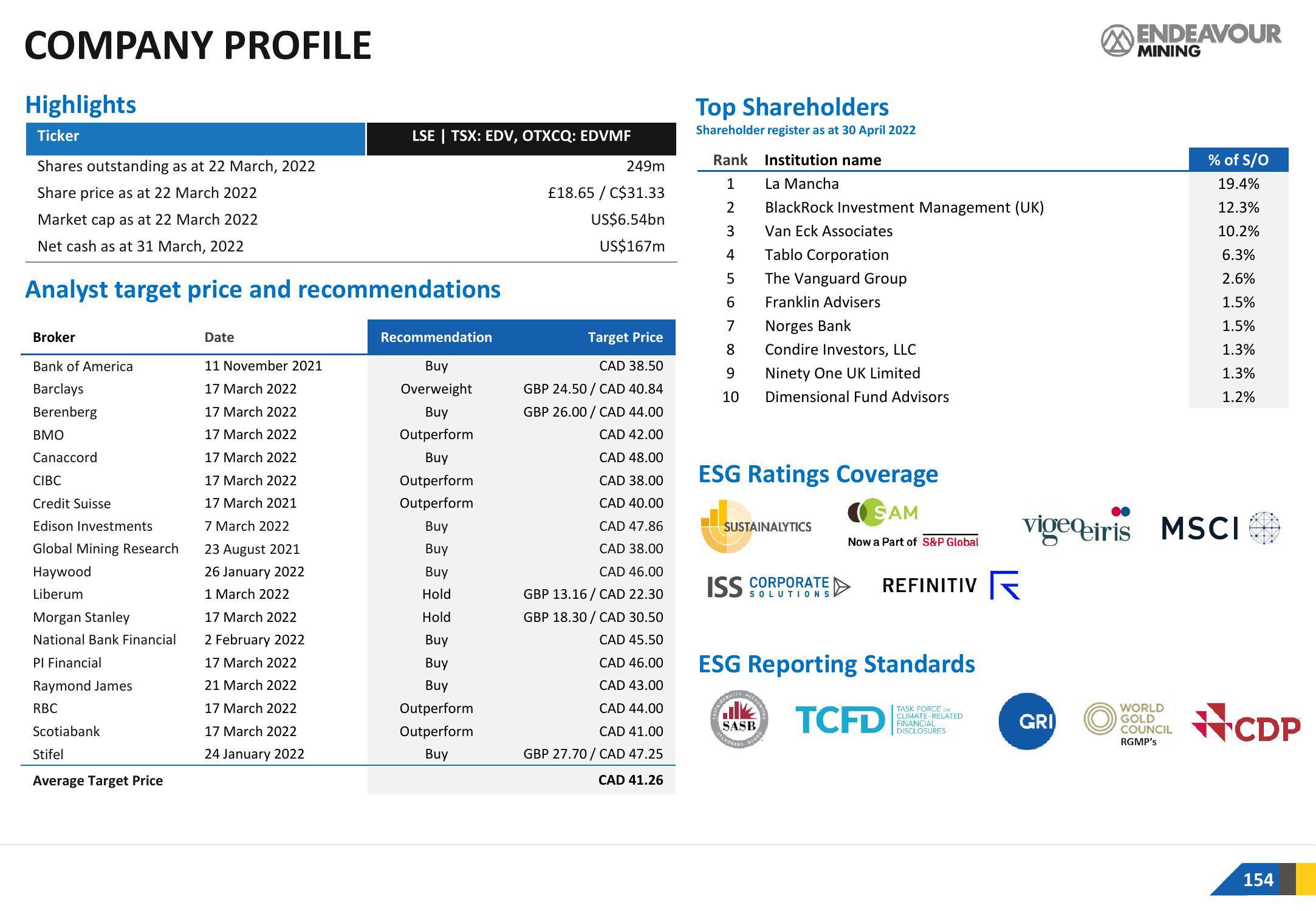Screen dimensions: 1316x911
Task: Click the '% of S/O' column header
Action: tap(1238, 160)
